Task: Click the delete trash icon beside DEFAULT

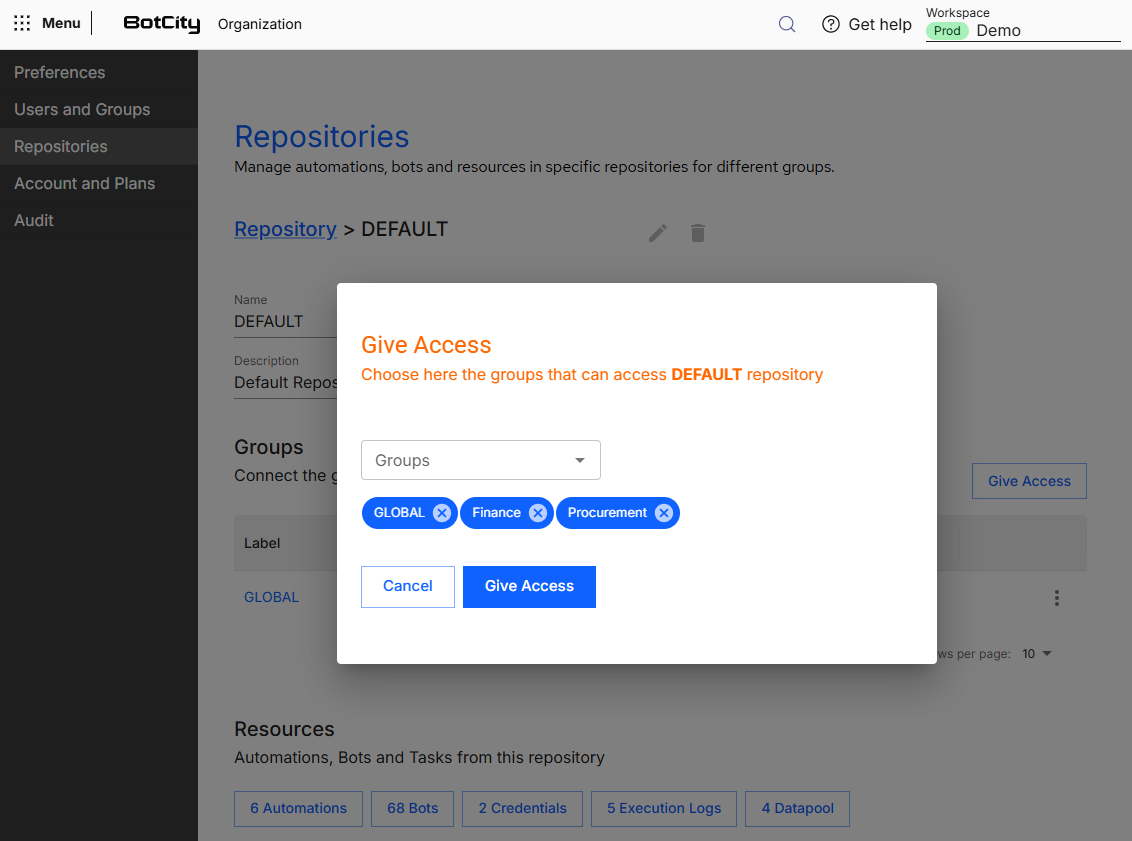Action: (697, 233)
